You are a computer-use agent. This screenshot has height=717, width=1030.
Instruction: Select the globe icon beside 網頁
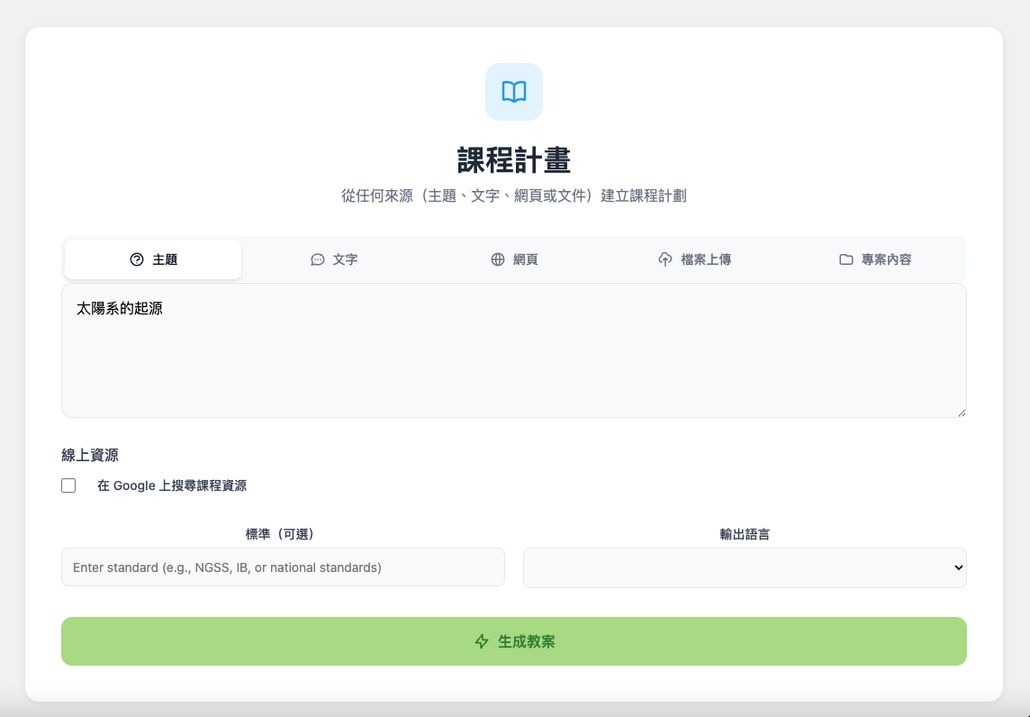tap(497, 259)
